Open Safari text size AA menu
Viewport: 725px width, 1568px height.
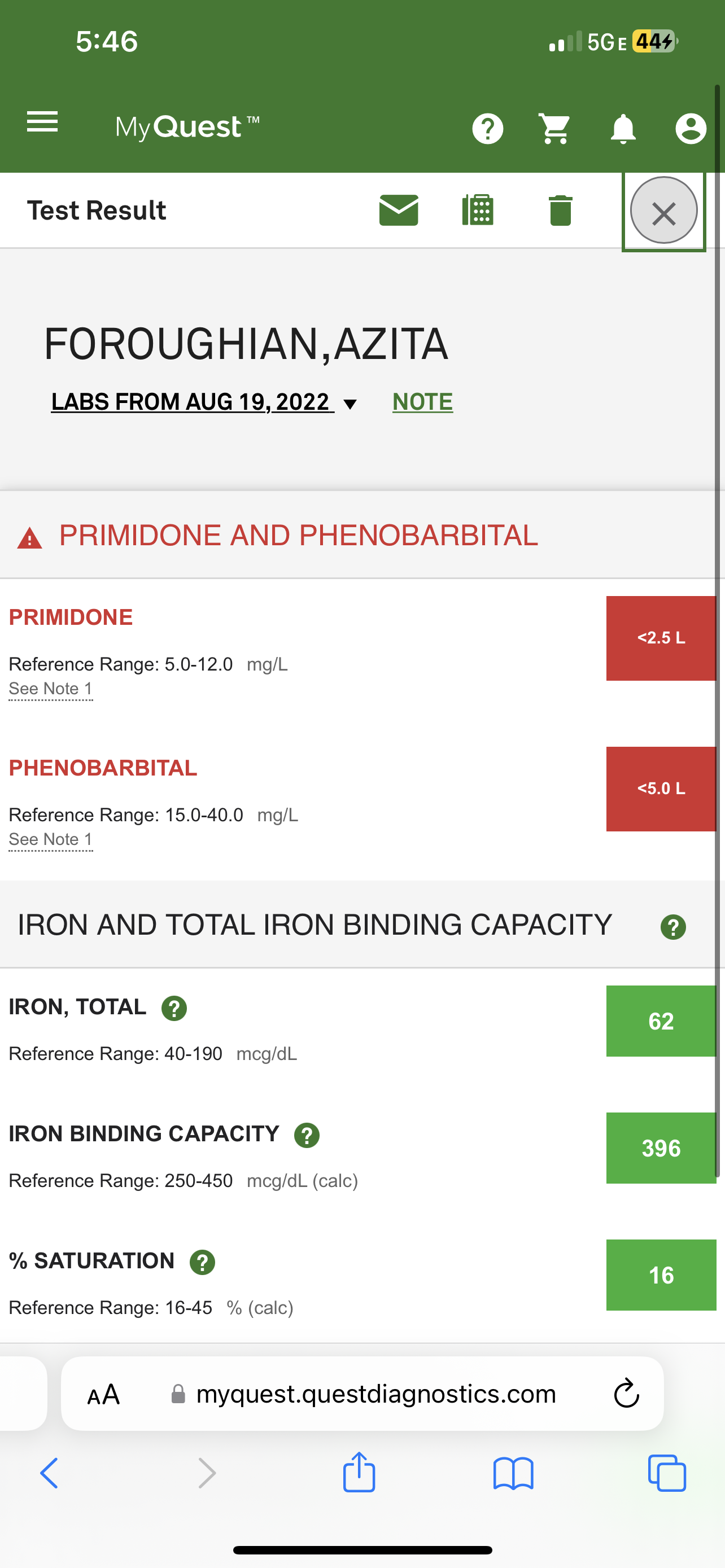pos(103,1395)
